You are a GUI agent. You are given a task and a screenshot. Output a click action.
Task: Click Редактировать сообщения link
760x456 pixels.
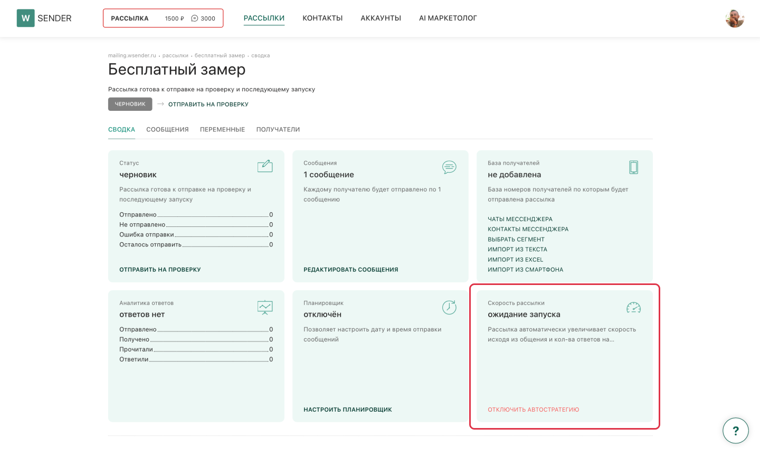click(x=350, y=269)
